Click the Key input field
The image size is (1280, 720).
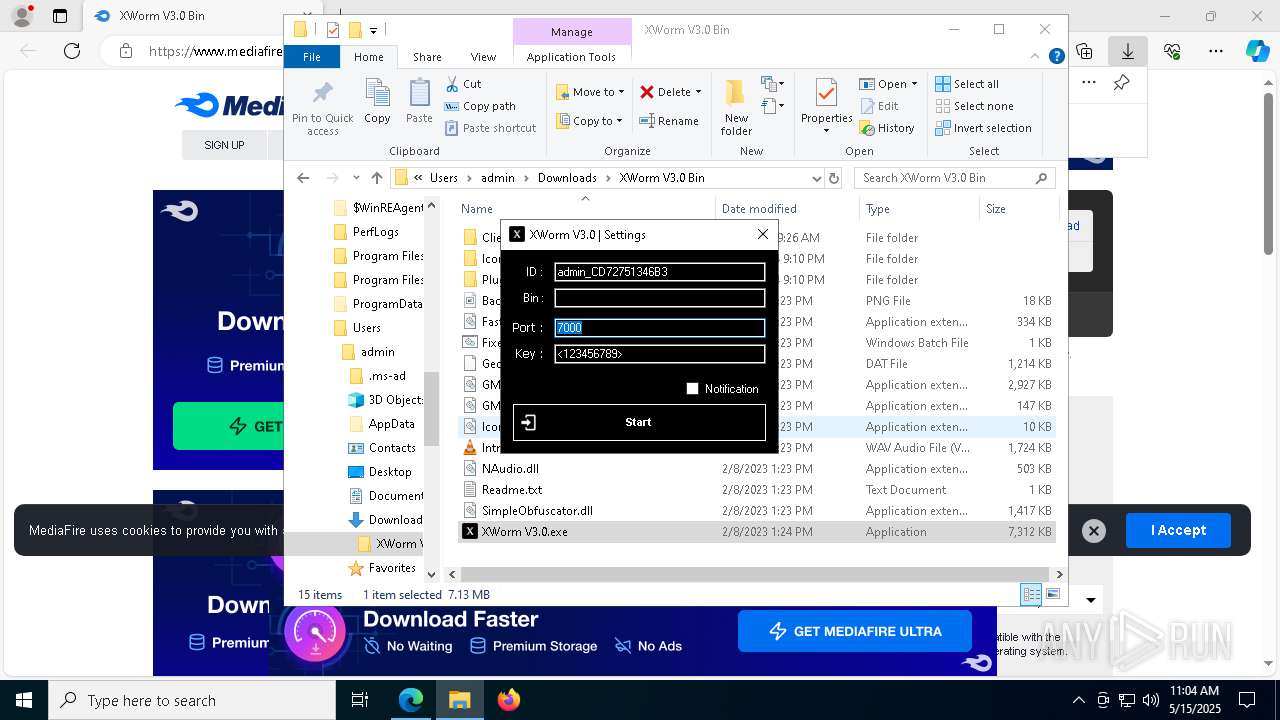pos(660,354)
